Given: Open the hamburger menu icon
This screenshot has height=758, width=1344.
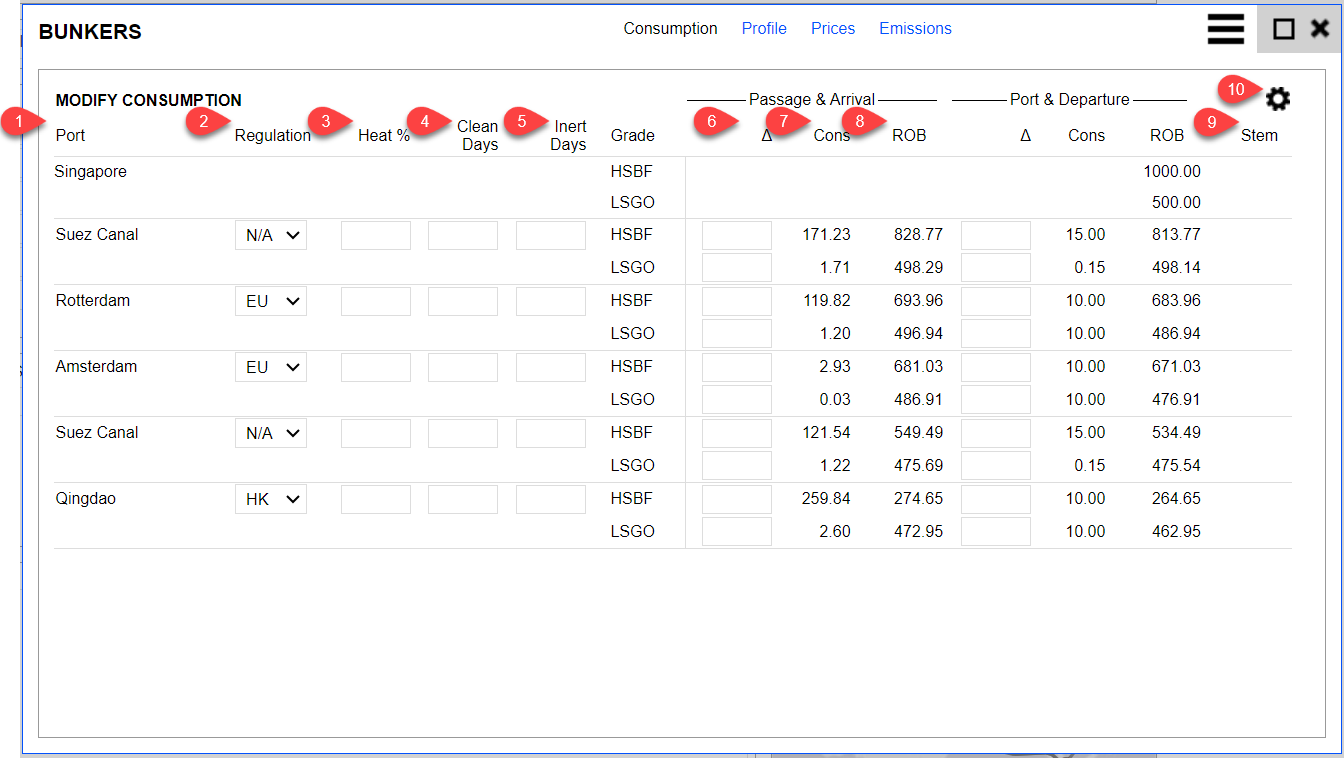Looking at the screenshot, I should click(1225, 30).
